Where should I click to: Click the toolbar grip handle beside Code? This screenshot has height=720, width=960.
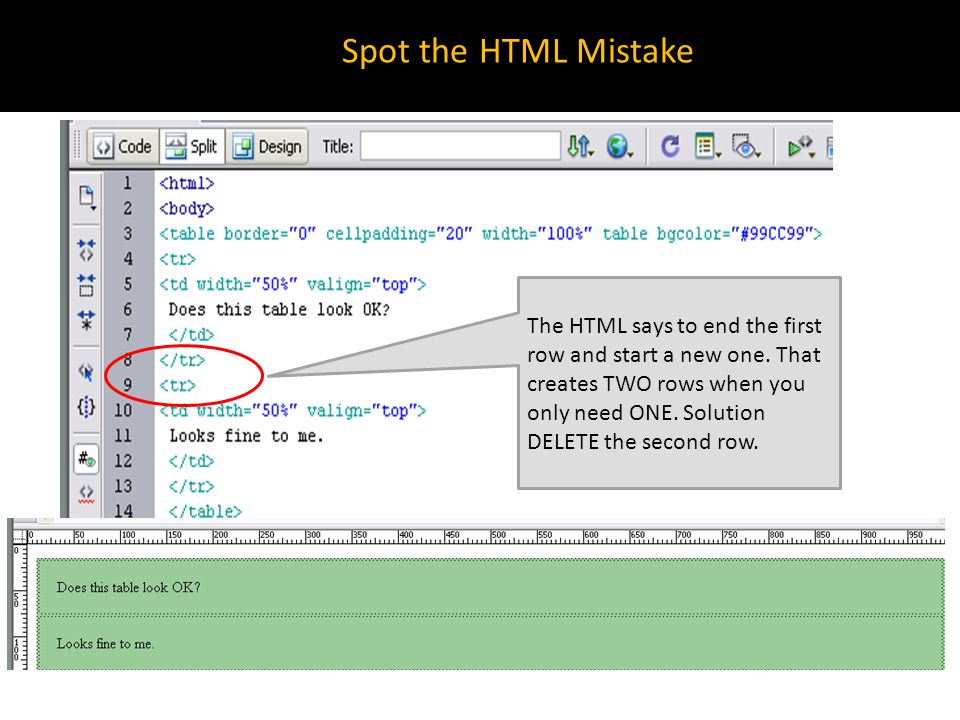coord(78,146)
